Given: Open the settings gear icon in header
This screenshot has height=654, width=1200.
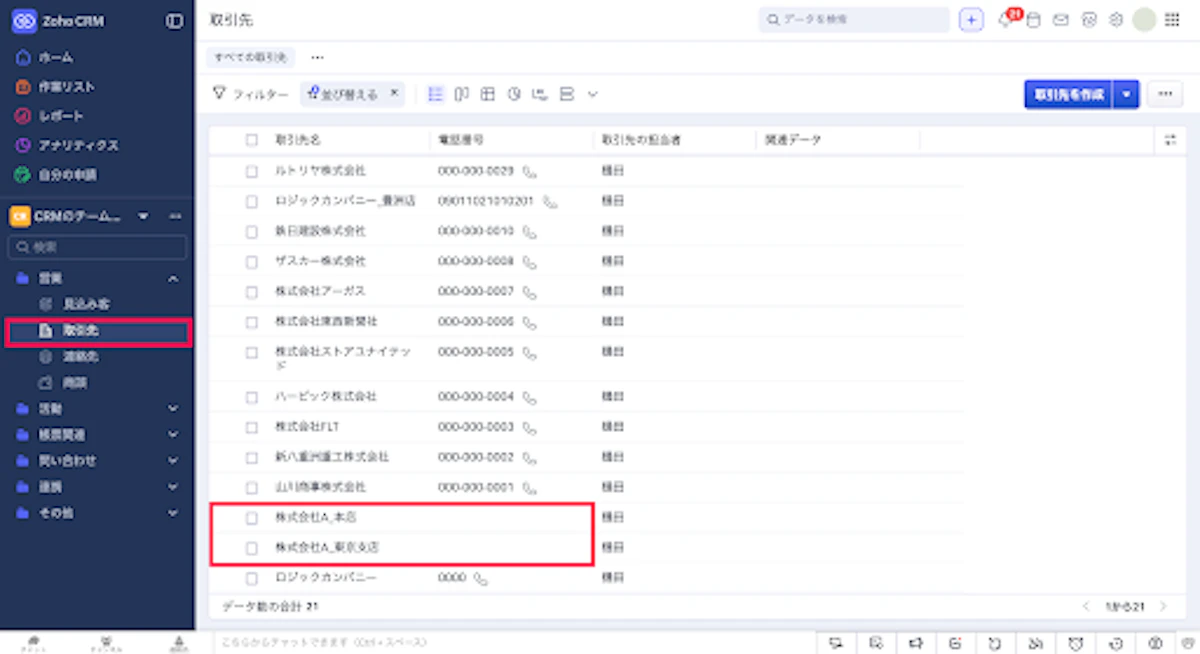Looking at the screenshot, I should click(1117, 20).
